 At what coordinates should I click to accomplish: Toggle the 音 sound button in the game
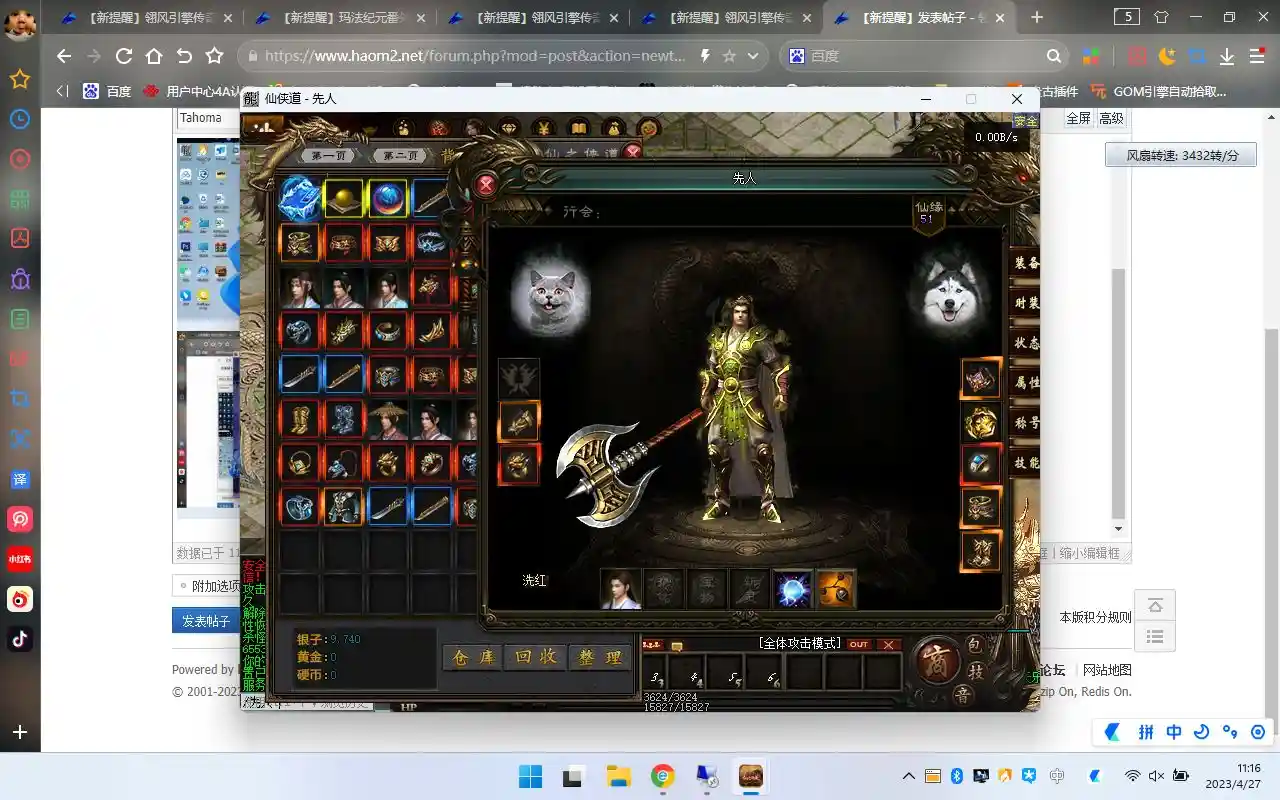pos(963,694)
